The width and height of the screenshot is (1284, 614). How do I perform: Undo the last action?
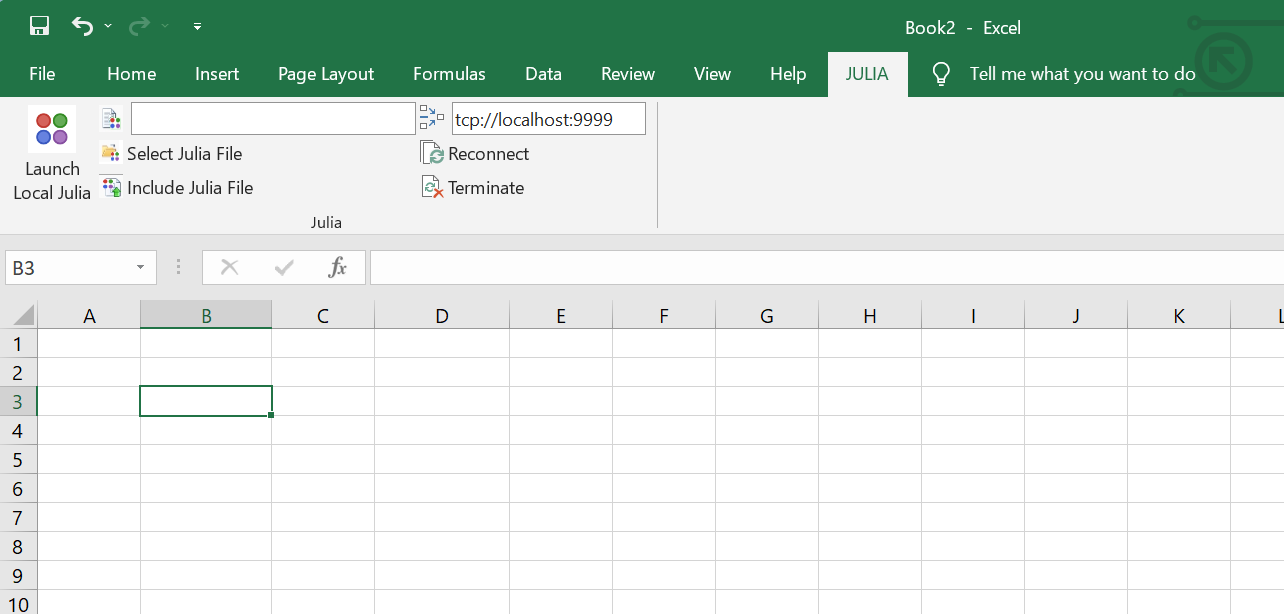tap(82, 26)
